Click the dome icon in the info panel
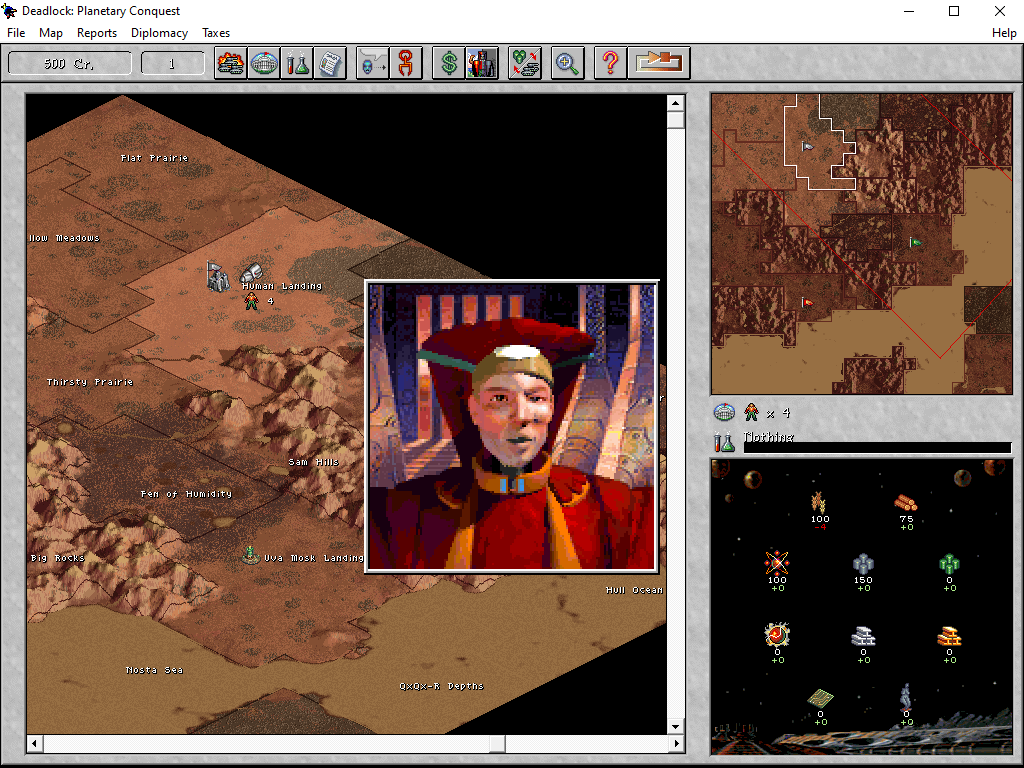 coord(724,412)
